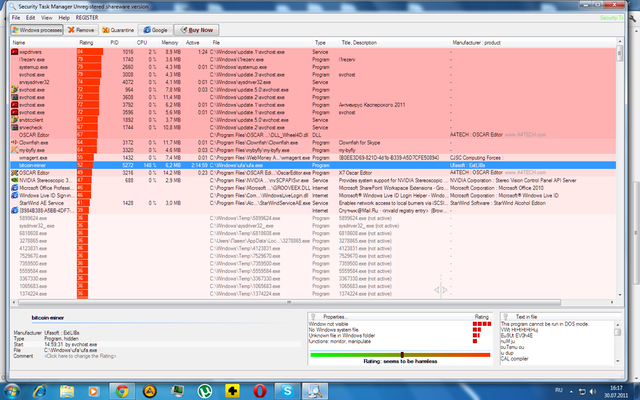Viewport: 640px width, 400px height.
Task: Select the bitcoin-miner process row
Action: click(x=313, y=165)
